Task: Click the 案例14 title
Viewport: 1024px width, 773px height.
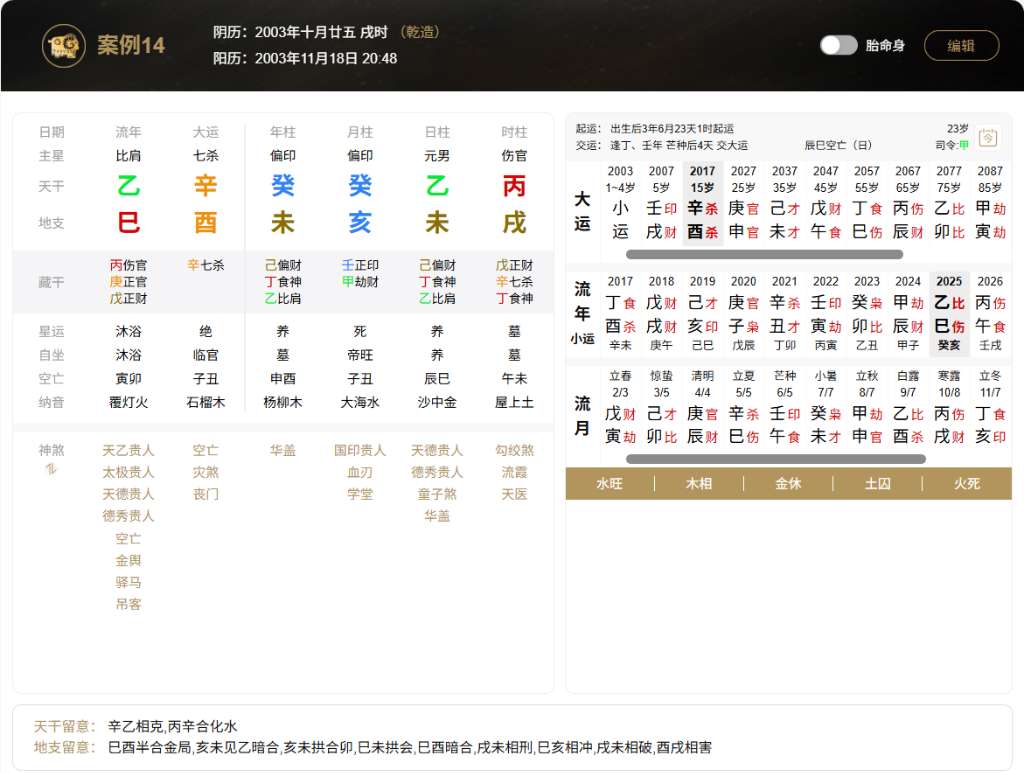Action: pos(131,45)
